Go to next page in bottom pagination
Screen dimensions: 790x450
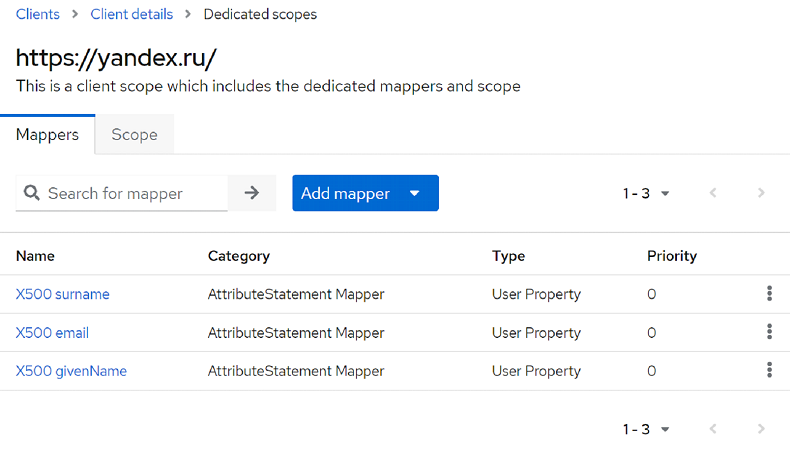[761, 429]
